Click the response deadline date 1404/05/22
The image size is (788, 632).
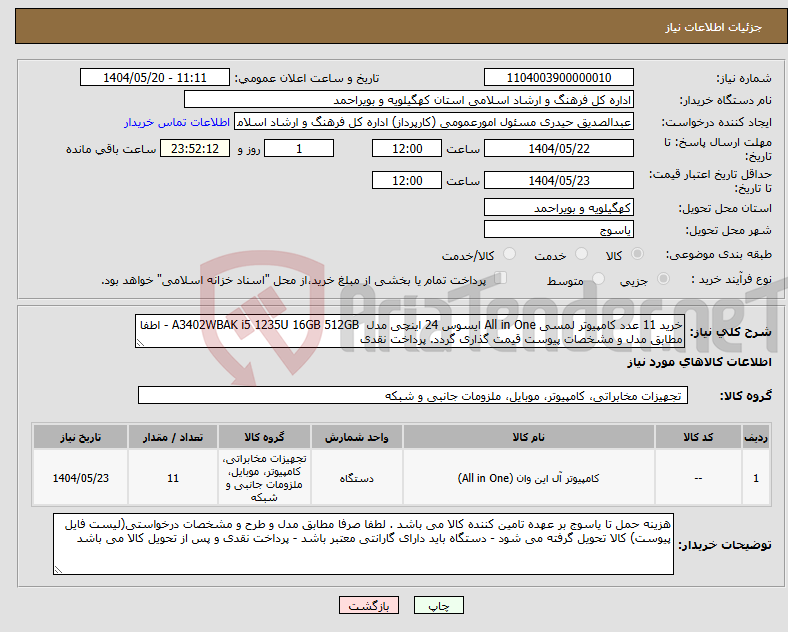tap(558, 149)
